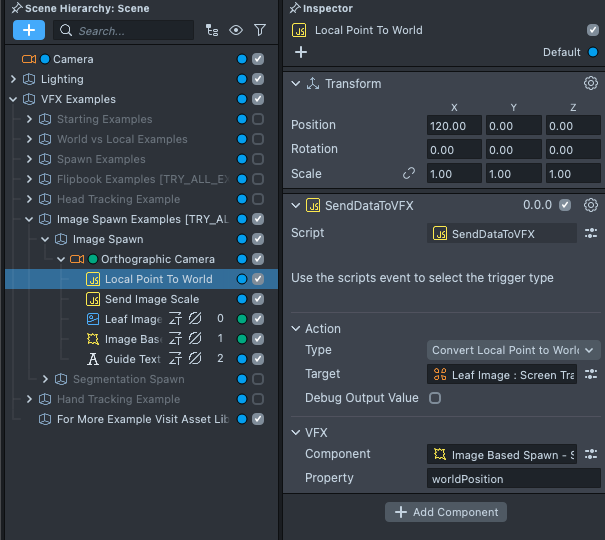Disable the SendDataToVFX component checkbox

click(566, 205)
